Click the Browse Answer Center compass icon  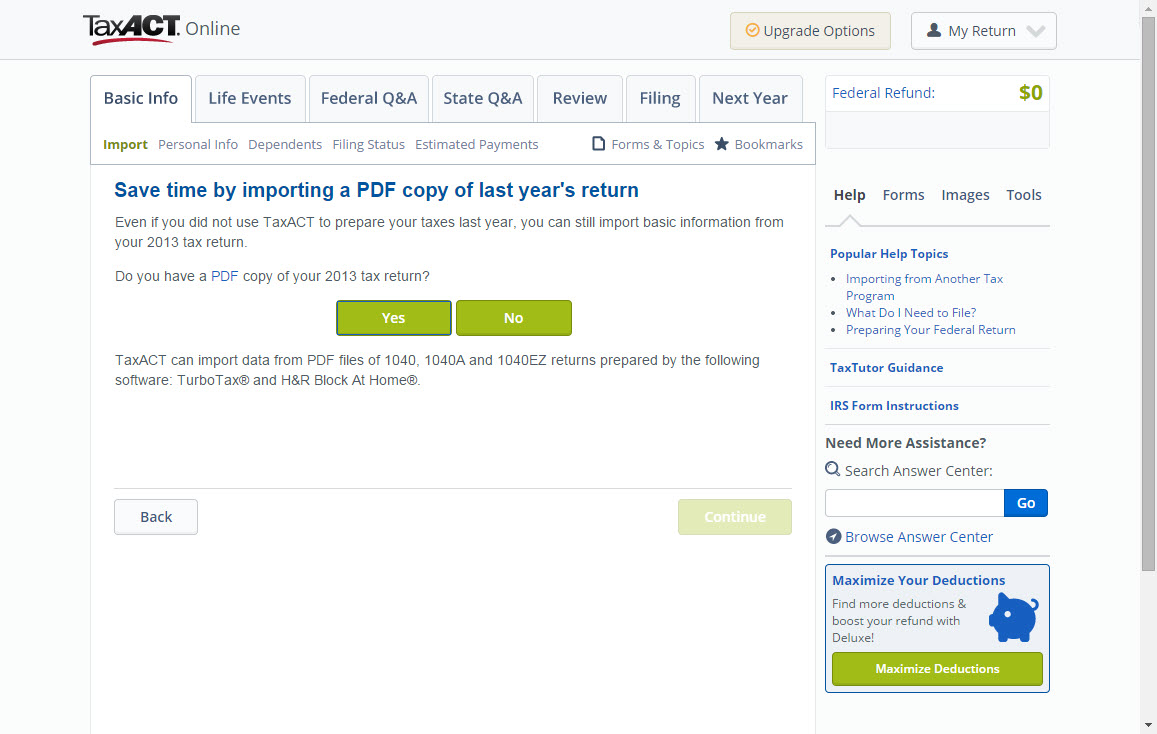tap(834, 537)
